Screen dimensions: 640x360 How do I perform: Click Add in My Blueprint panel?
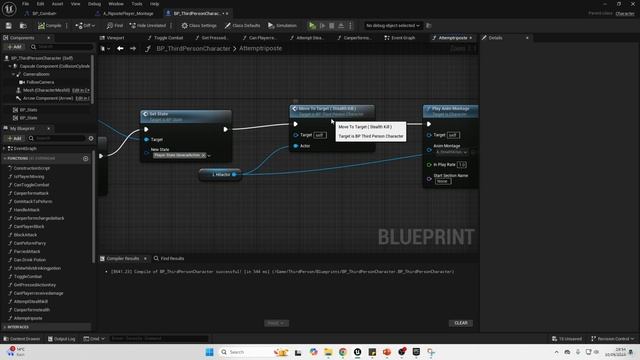[14, 138]
